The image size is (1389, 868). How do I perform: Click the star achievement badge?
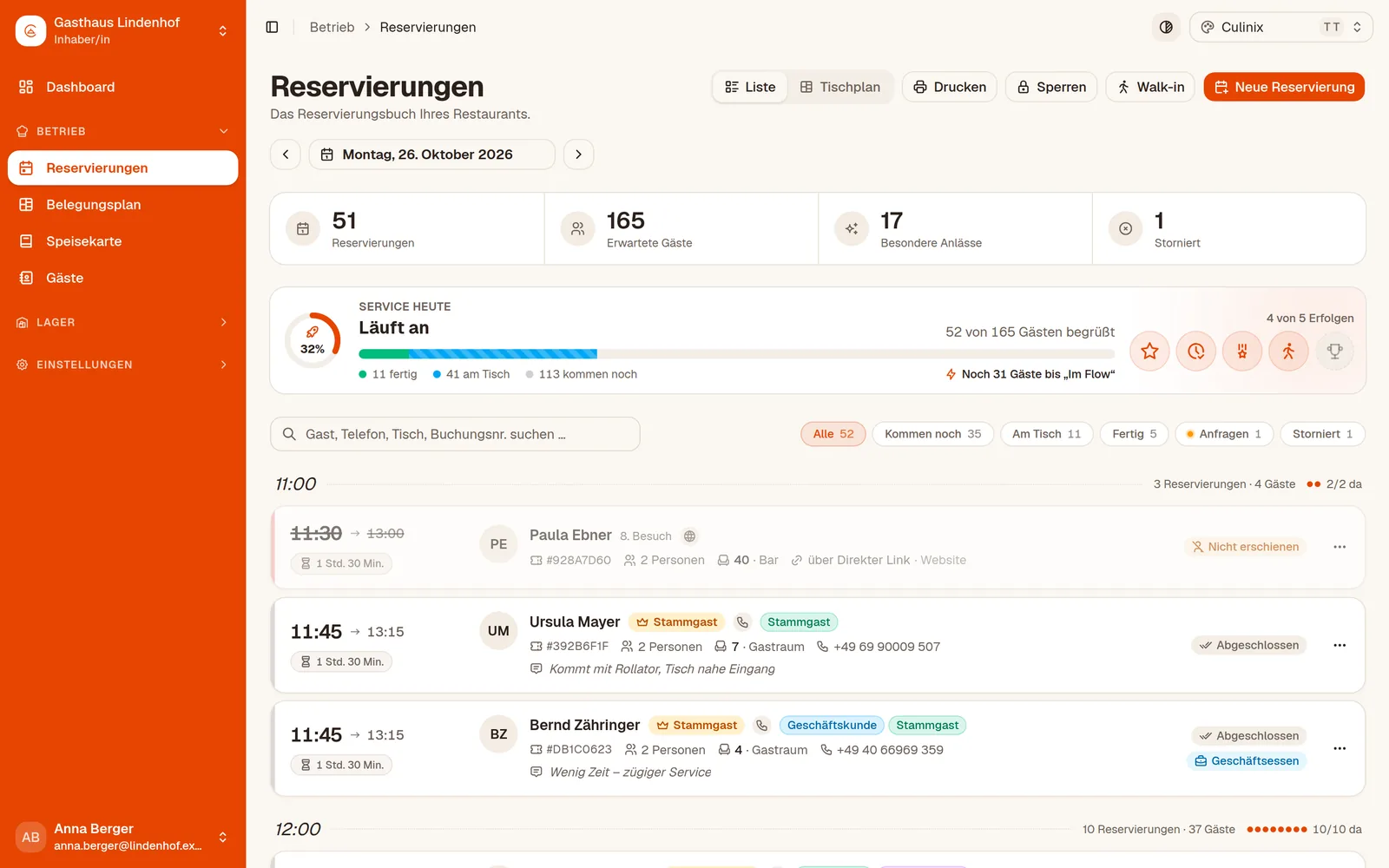pyautogui.click(x=1149, y=352)
